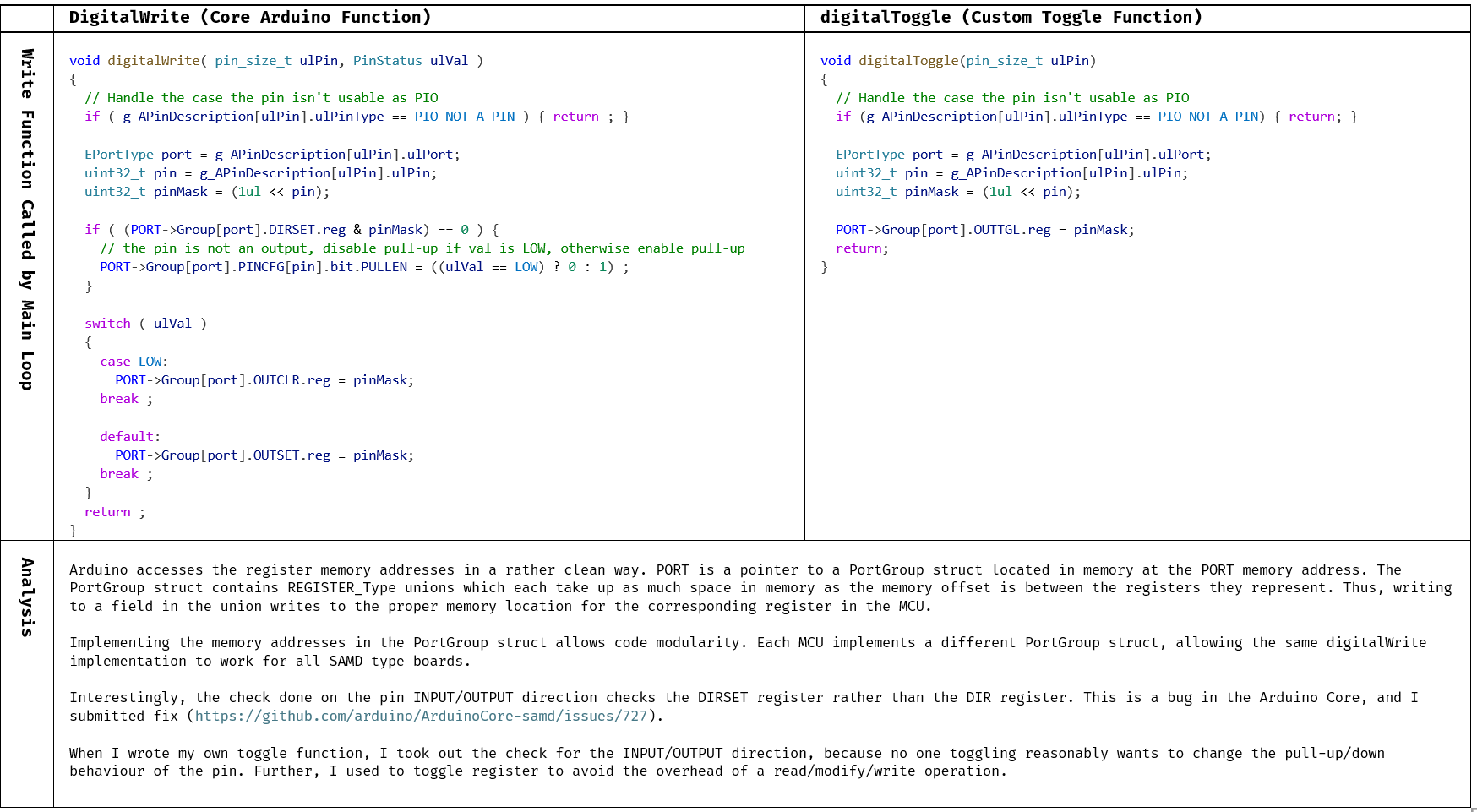Click the rotated 'Write Function Called by Main Loop' label

coord(27,220)
